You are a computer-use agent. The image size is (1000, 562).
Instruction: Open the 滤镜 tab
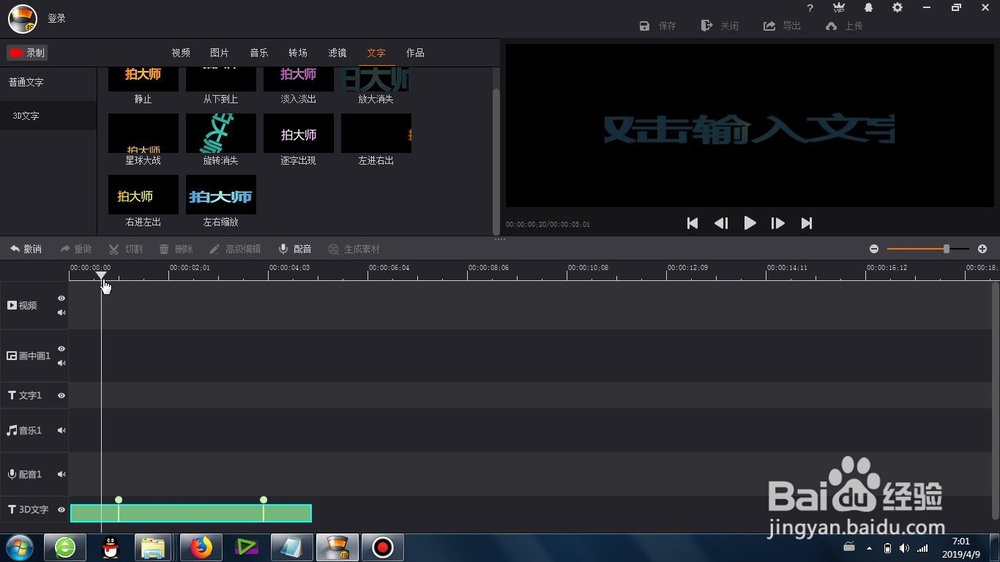pyautogui.click(x=337, y=53)
